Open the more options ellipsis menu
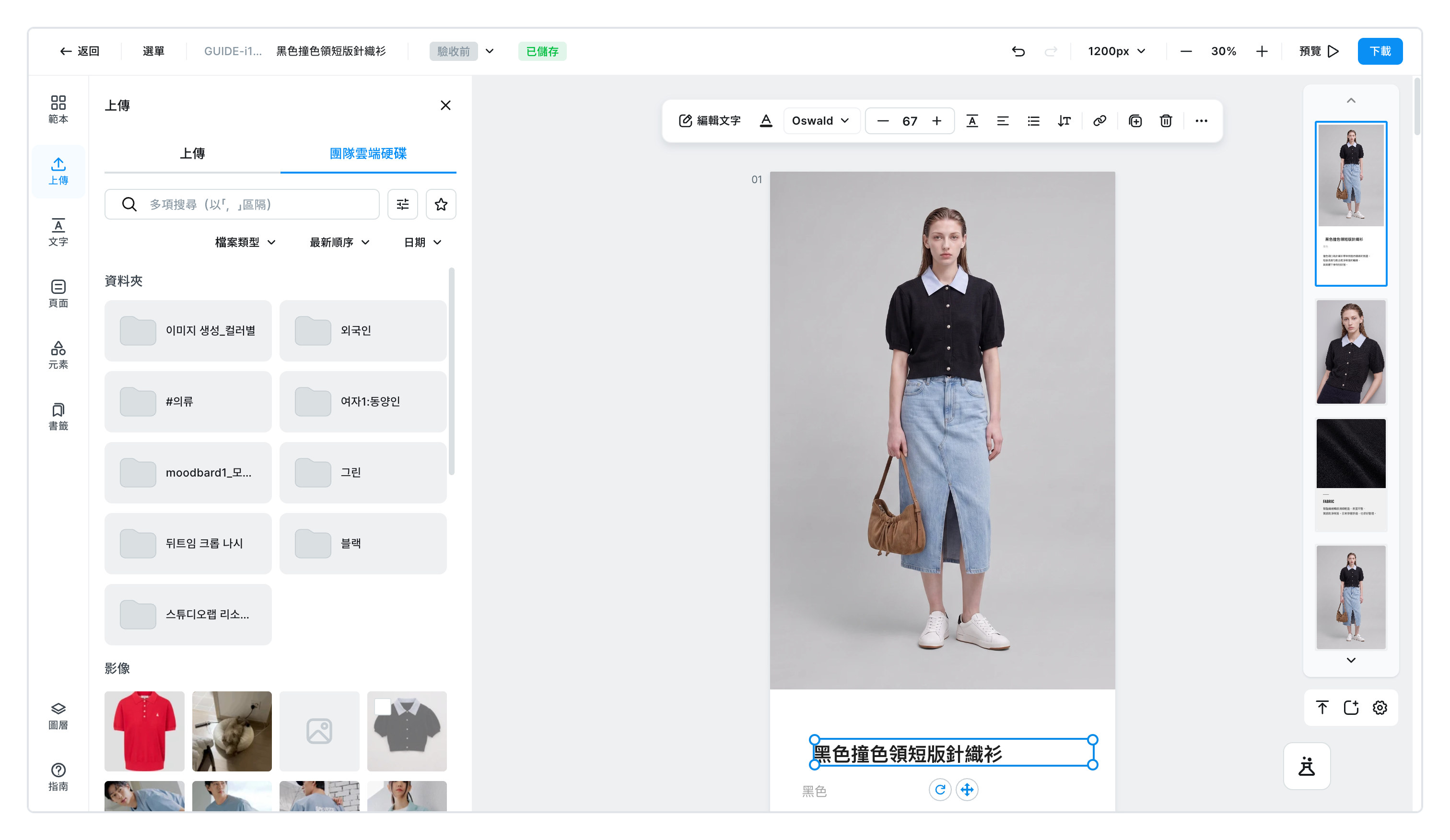The image size is (1450, 840). [x=1202, y=121]
